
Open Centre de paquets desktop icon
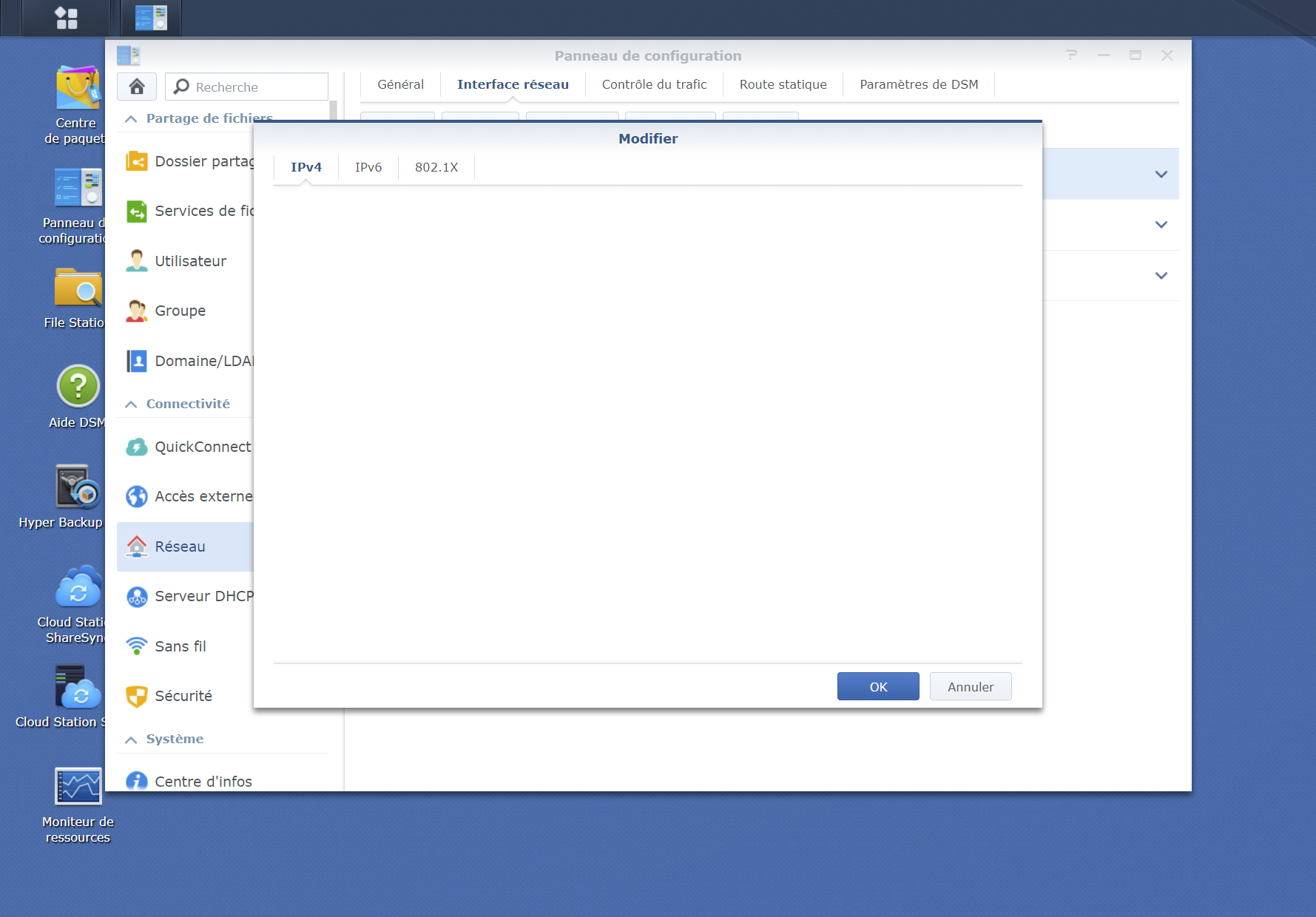coord(78,88)
